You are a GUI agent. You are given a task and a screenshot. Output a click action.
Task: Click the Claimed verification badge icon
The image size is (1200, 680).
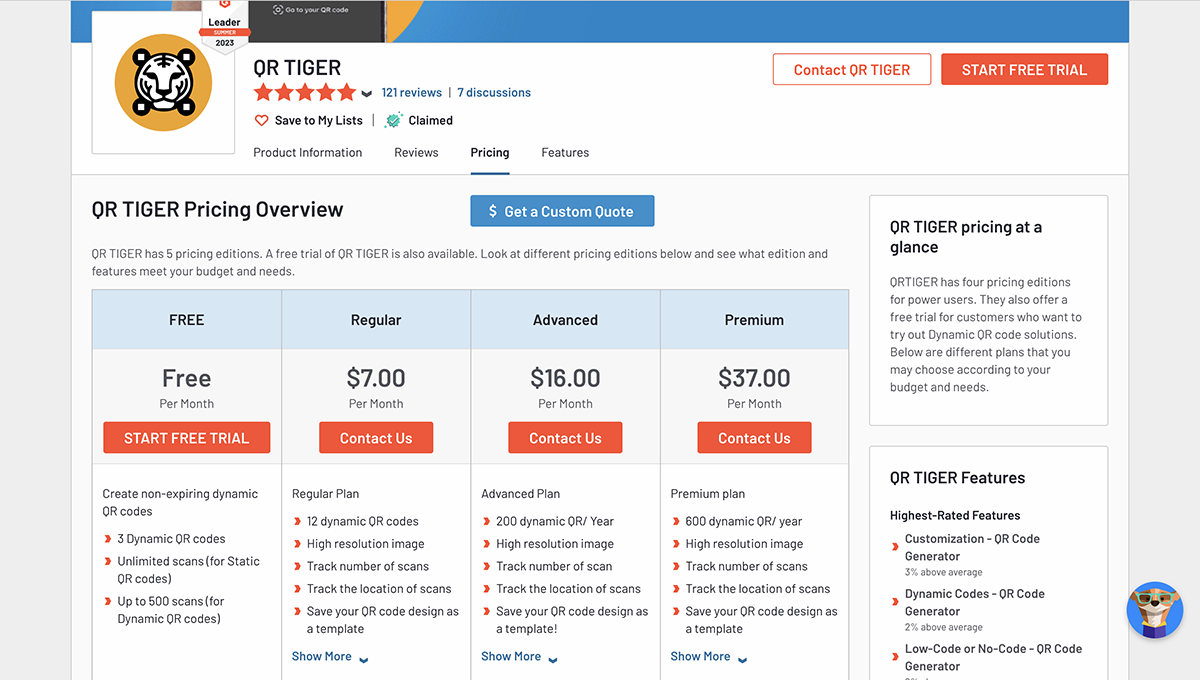coord(394,120)
